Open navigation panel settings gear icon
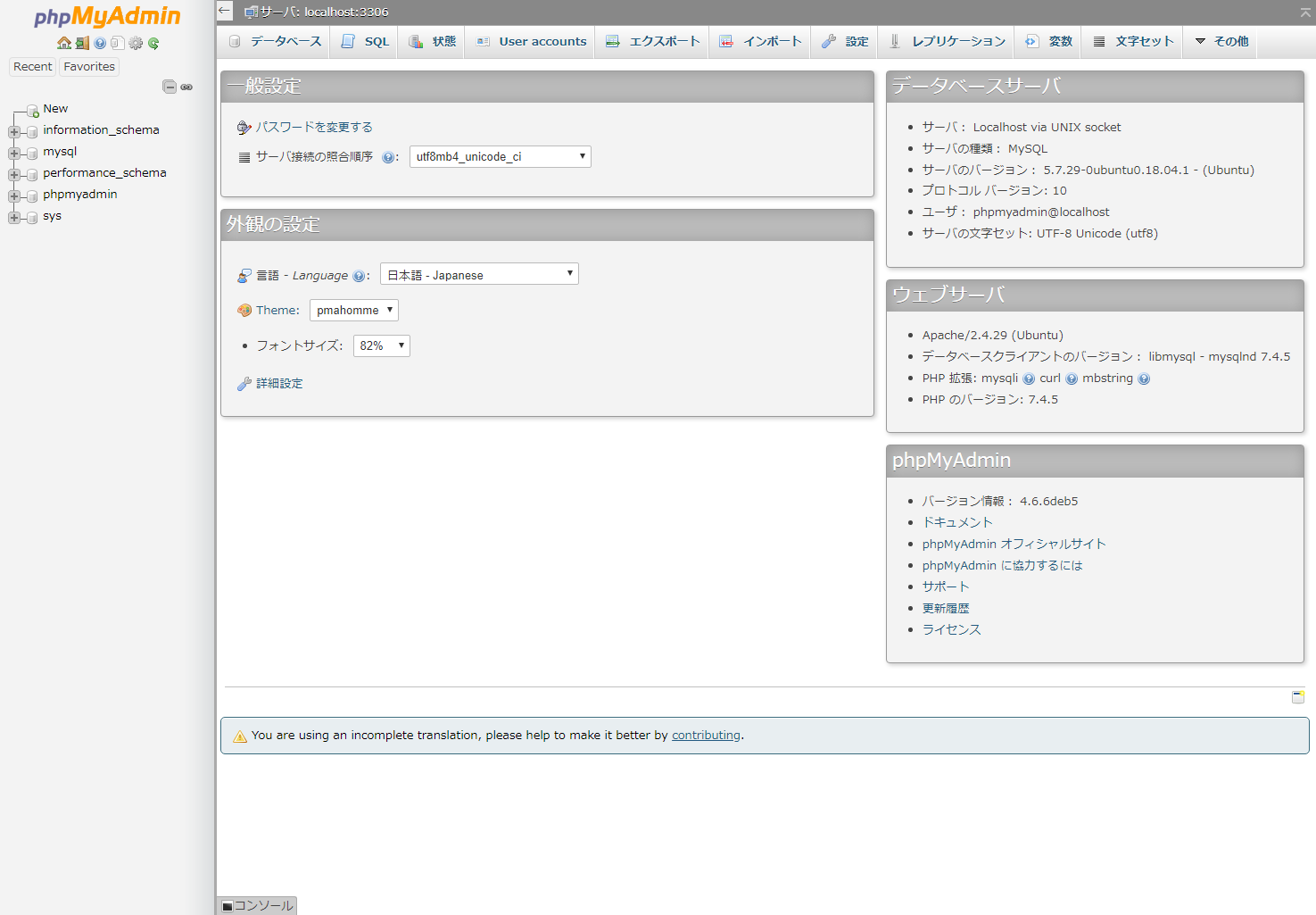1316x915 pixels. 136,43
